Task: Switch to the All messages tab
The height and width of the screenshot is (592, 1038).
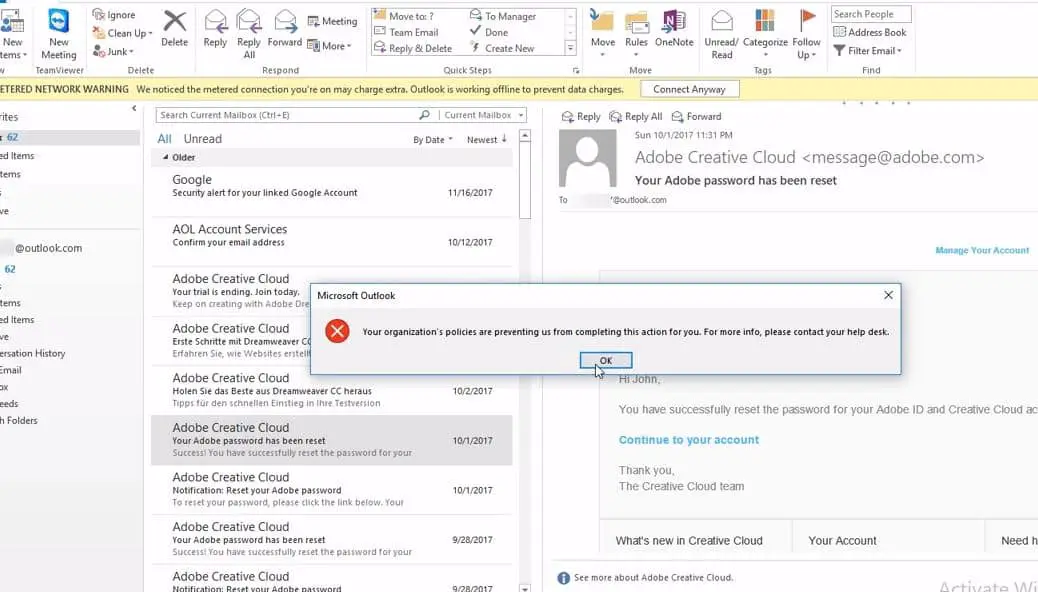Action: (164, 138)
